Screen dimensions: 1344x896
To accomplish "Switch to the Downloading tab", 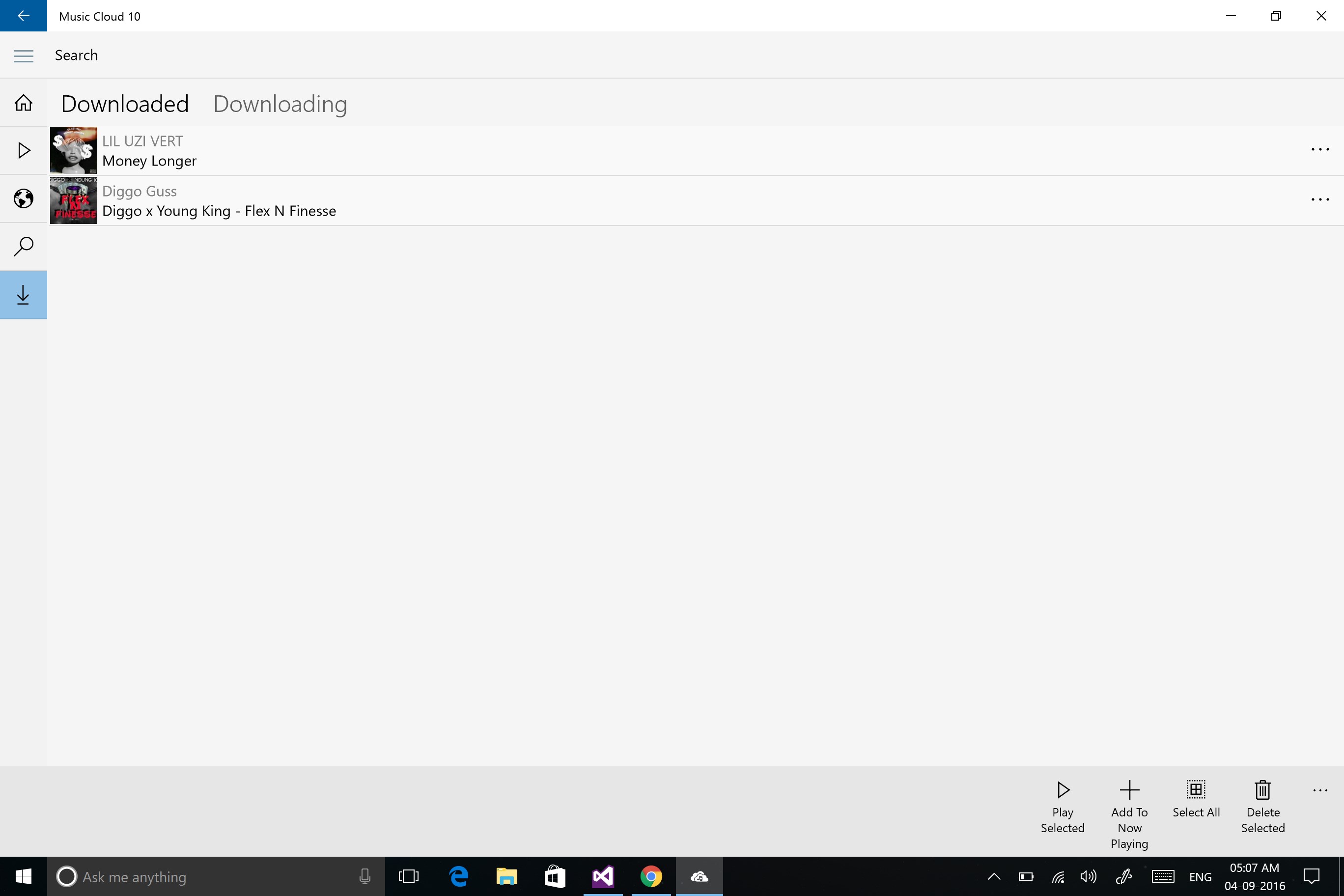I will pyautogui.click(x=280, y=104).
